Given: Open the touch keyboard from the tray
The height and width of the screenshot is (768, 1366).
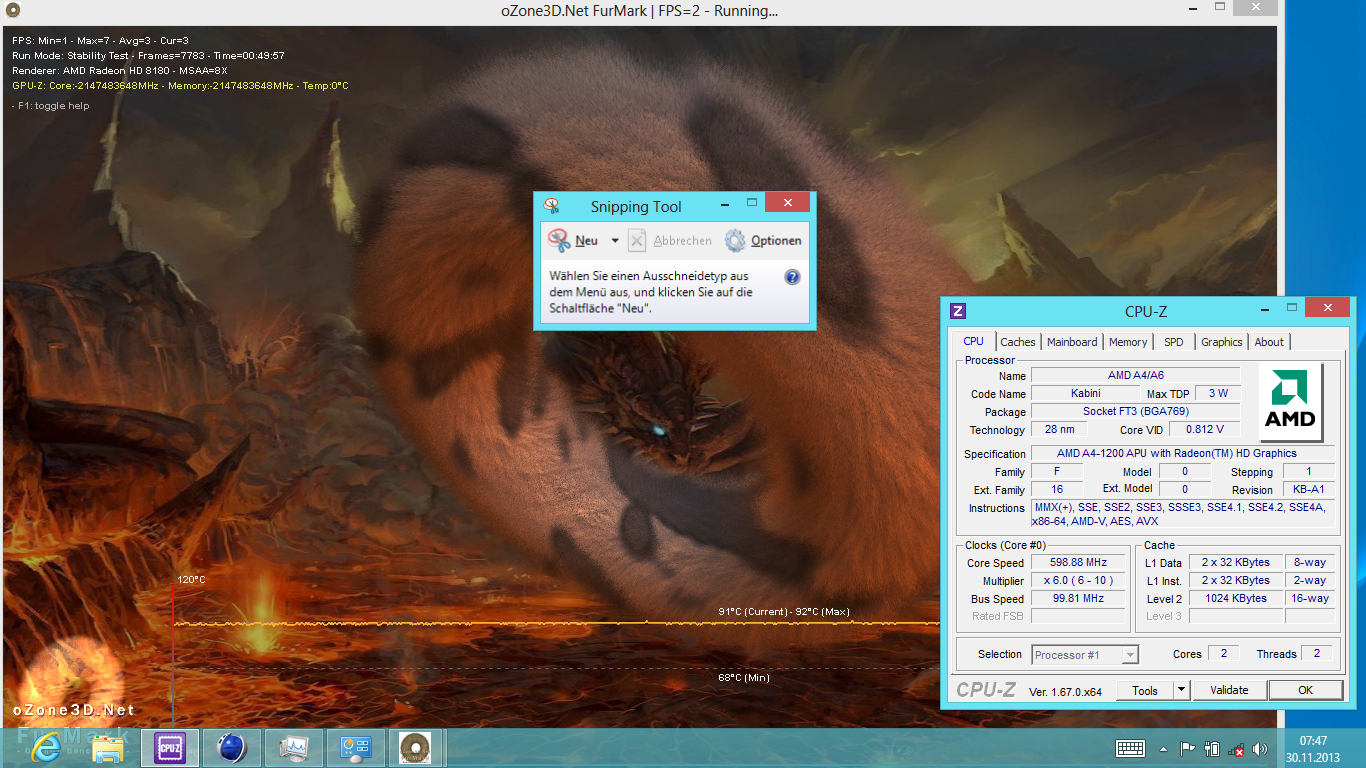Looking at the screenshot, I should pos(1130,748).
